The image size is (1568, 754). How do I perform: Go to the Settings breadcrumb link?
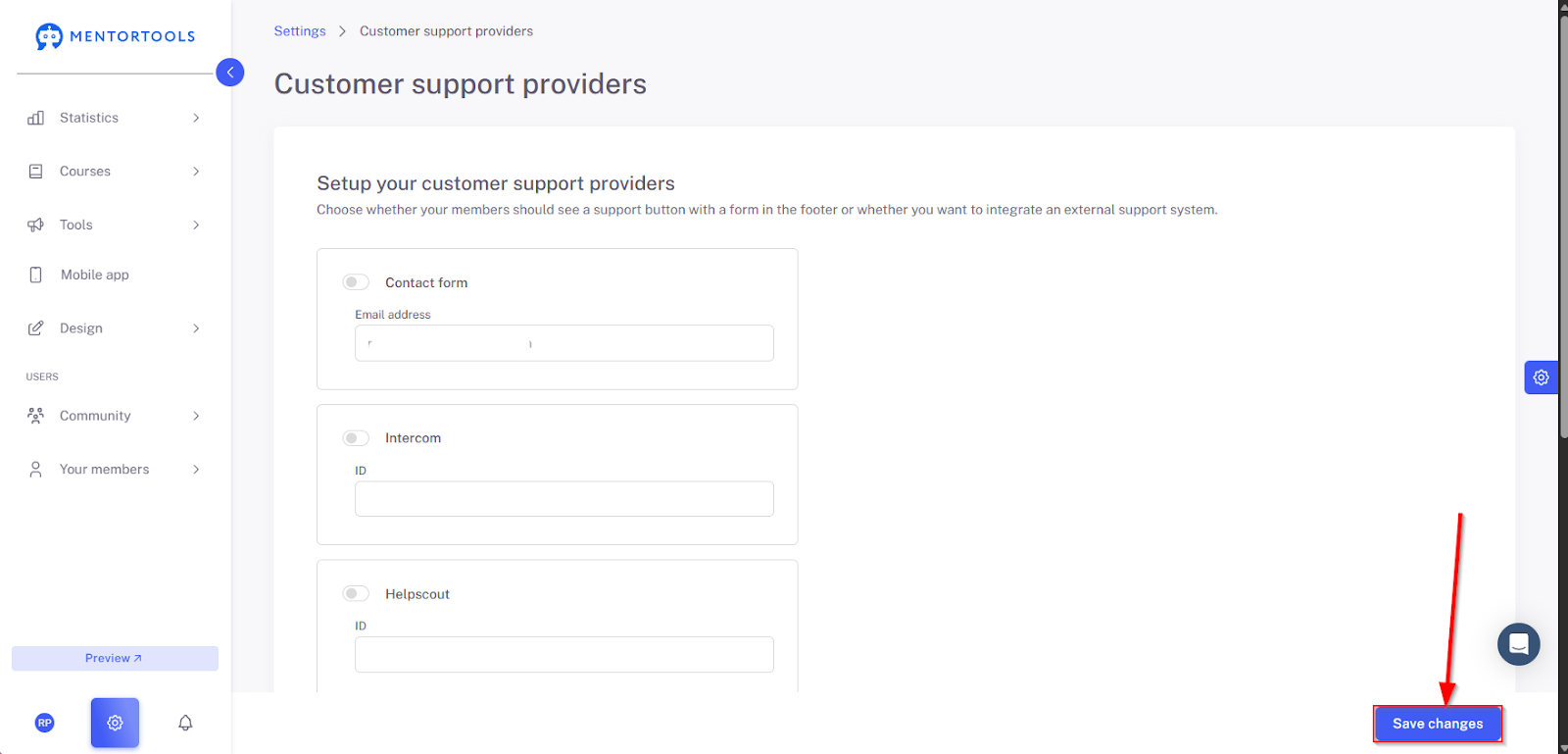[x=300, y=31]
